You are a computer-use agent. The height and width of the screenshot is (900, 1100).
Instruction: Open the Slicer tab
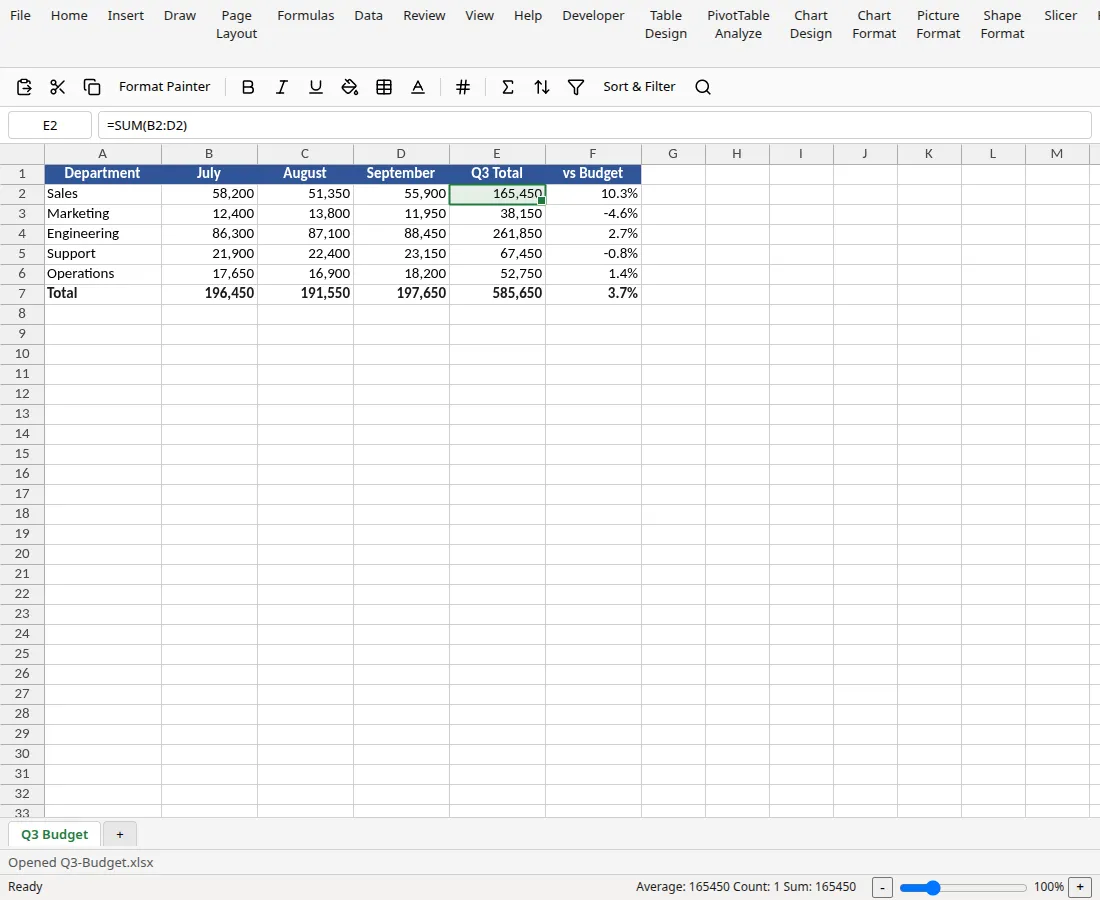1060,15
